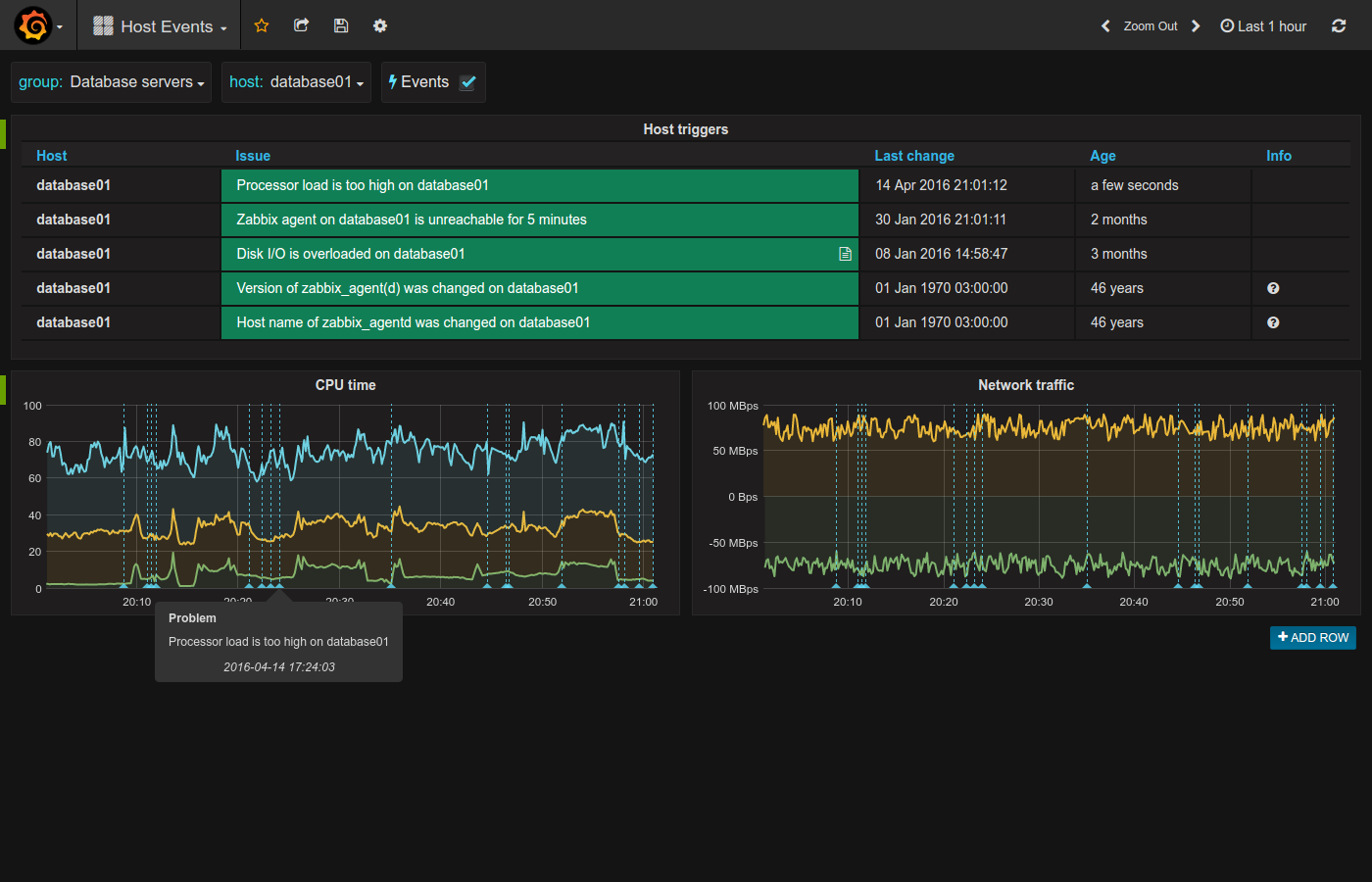The width and height of the screenshot is (1372, 882).
Task: Open the Host Events dashboard picker
Action: pyautogui.click(x=168, y=26)
